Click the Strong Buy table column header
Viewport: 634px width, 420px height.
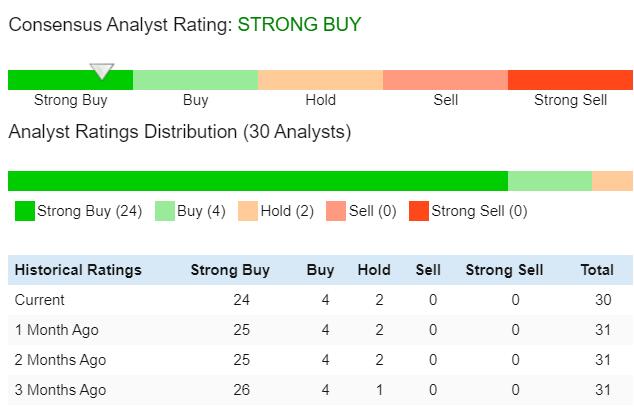[230, 270]
